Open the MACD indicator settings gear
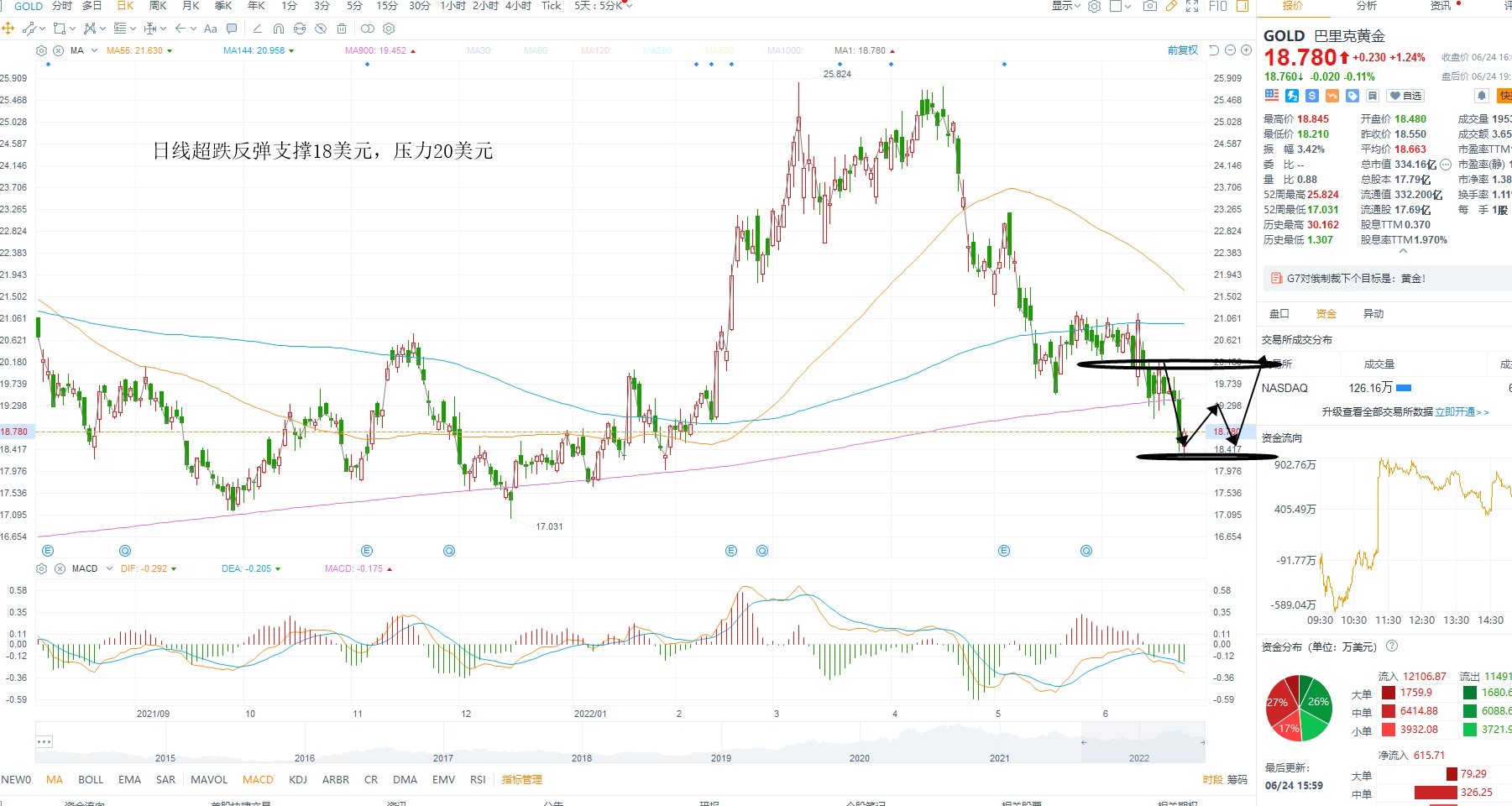The image size is (1512, 806). [x=41, y=568]
